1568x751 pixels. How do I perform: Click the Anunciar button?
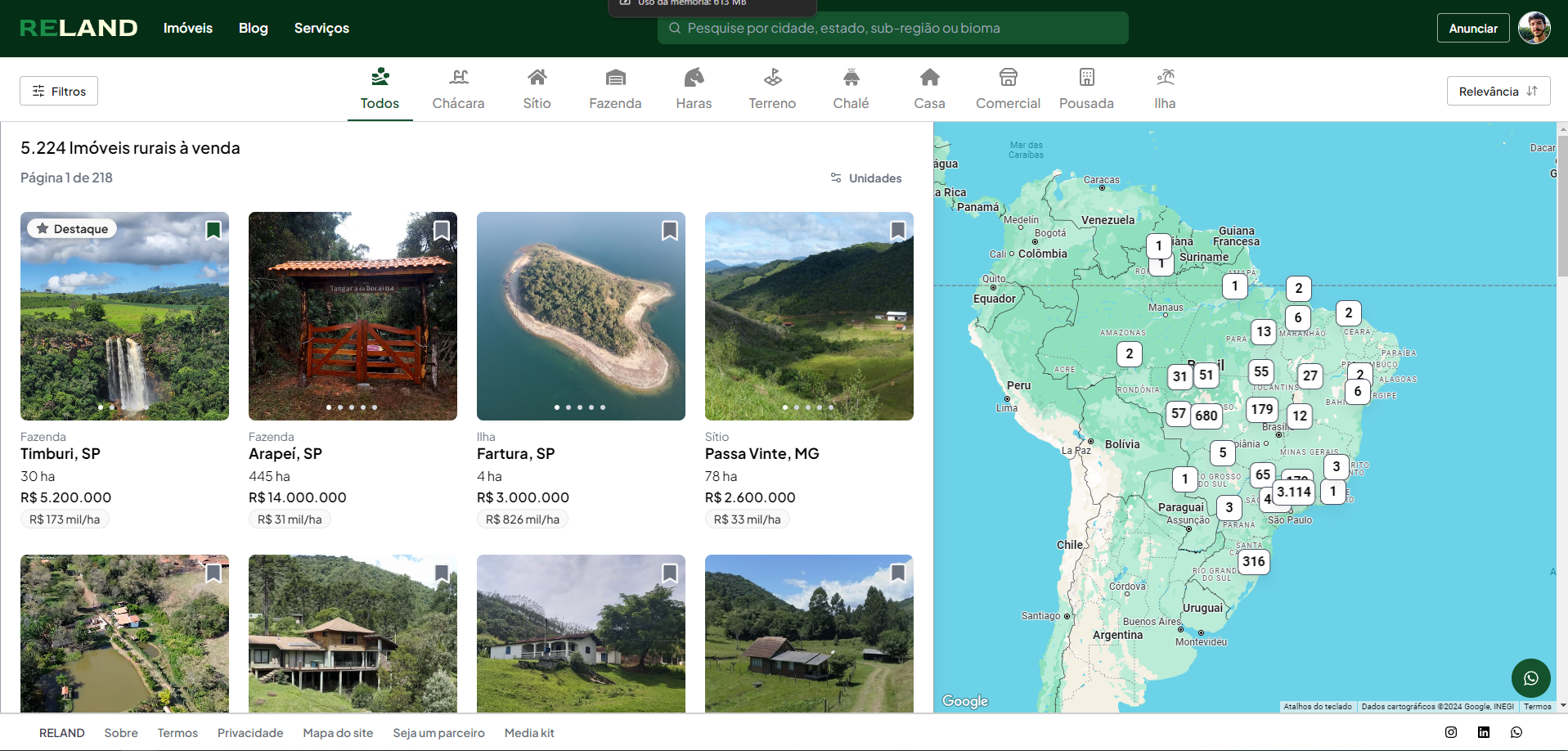[x=1473, y=28]
